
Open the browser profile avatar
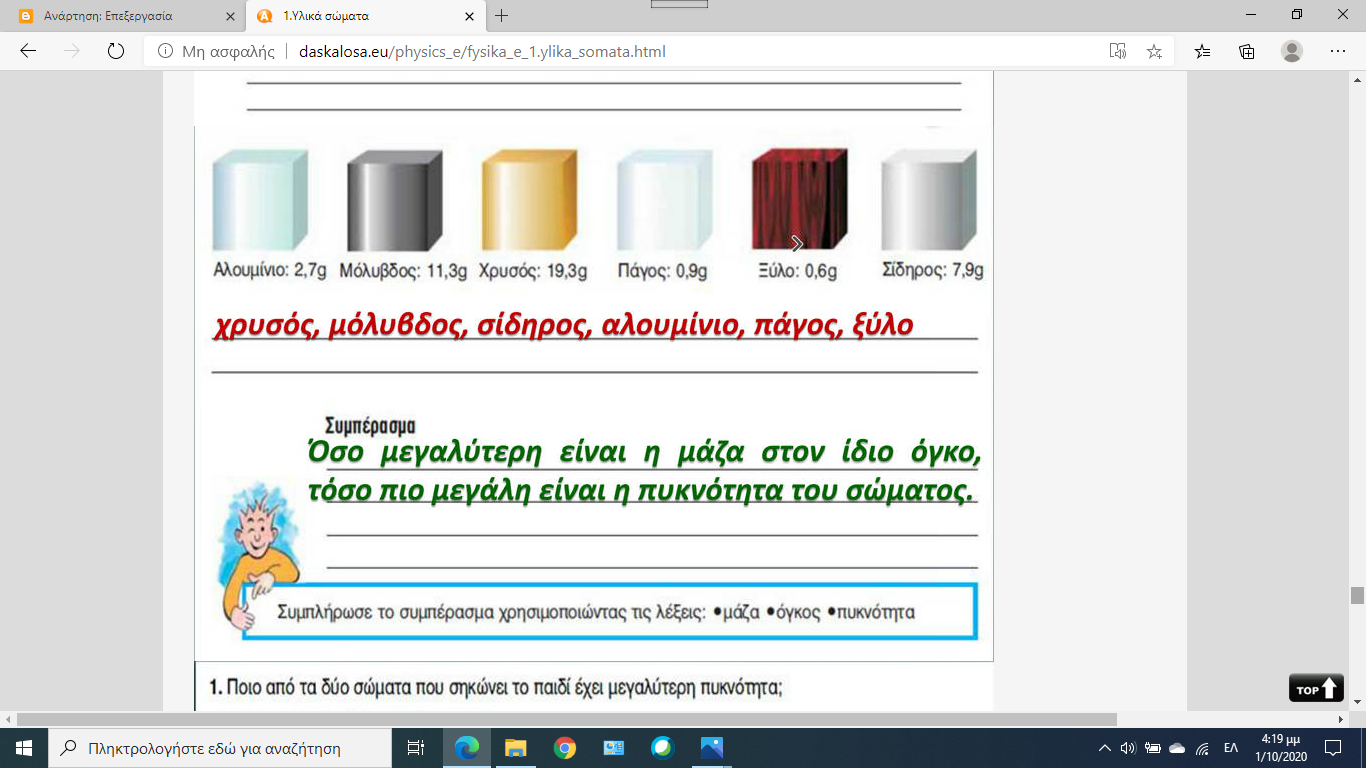point(1292,51)
